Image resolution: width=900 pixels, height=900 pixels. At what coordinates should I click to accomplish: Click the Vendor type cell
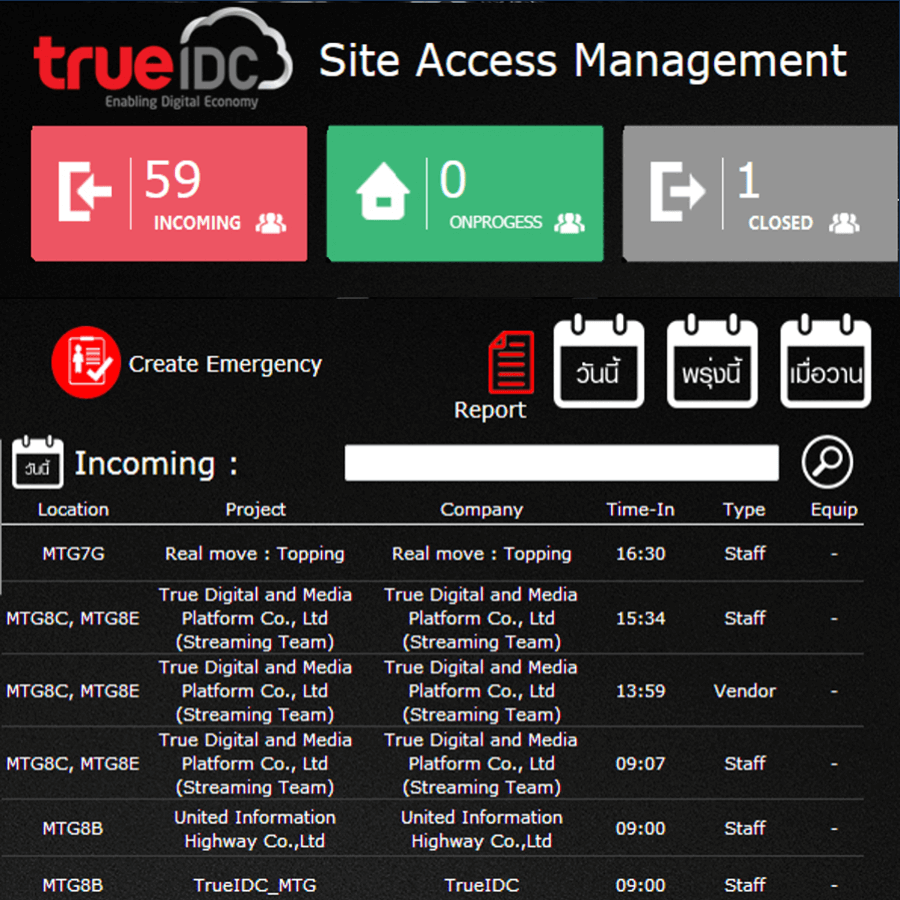click(744, 690)
